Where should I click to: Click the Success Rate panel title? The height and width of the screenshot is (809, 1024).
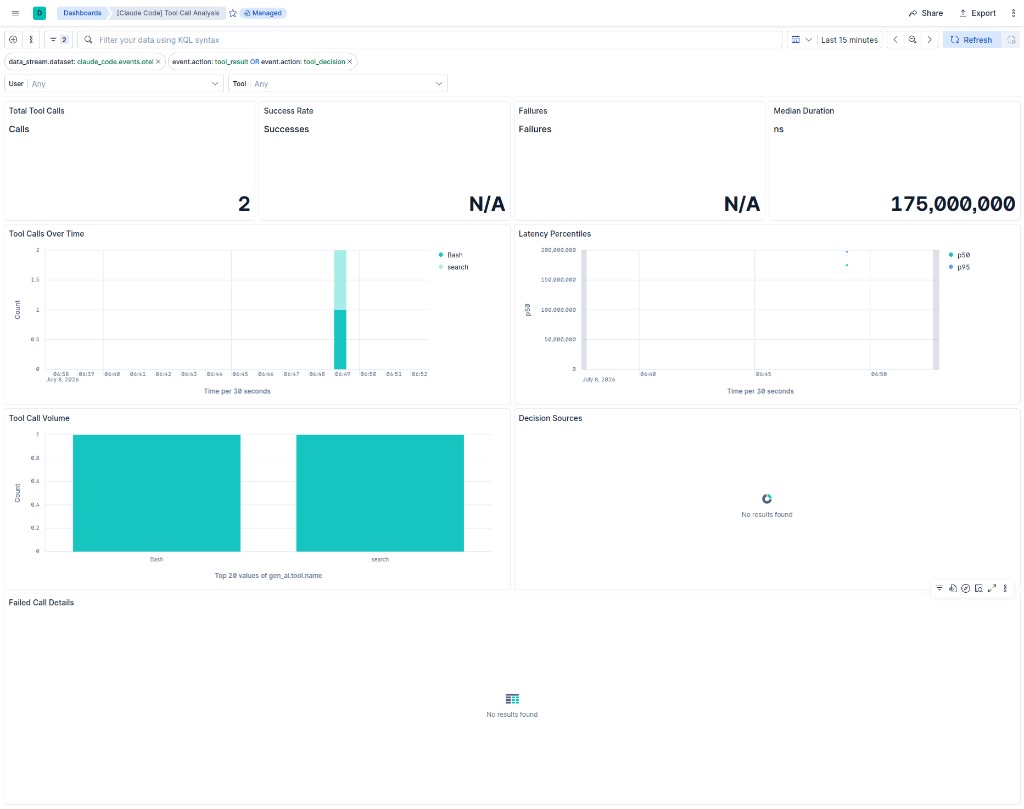288,111
